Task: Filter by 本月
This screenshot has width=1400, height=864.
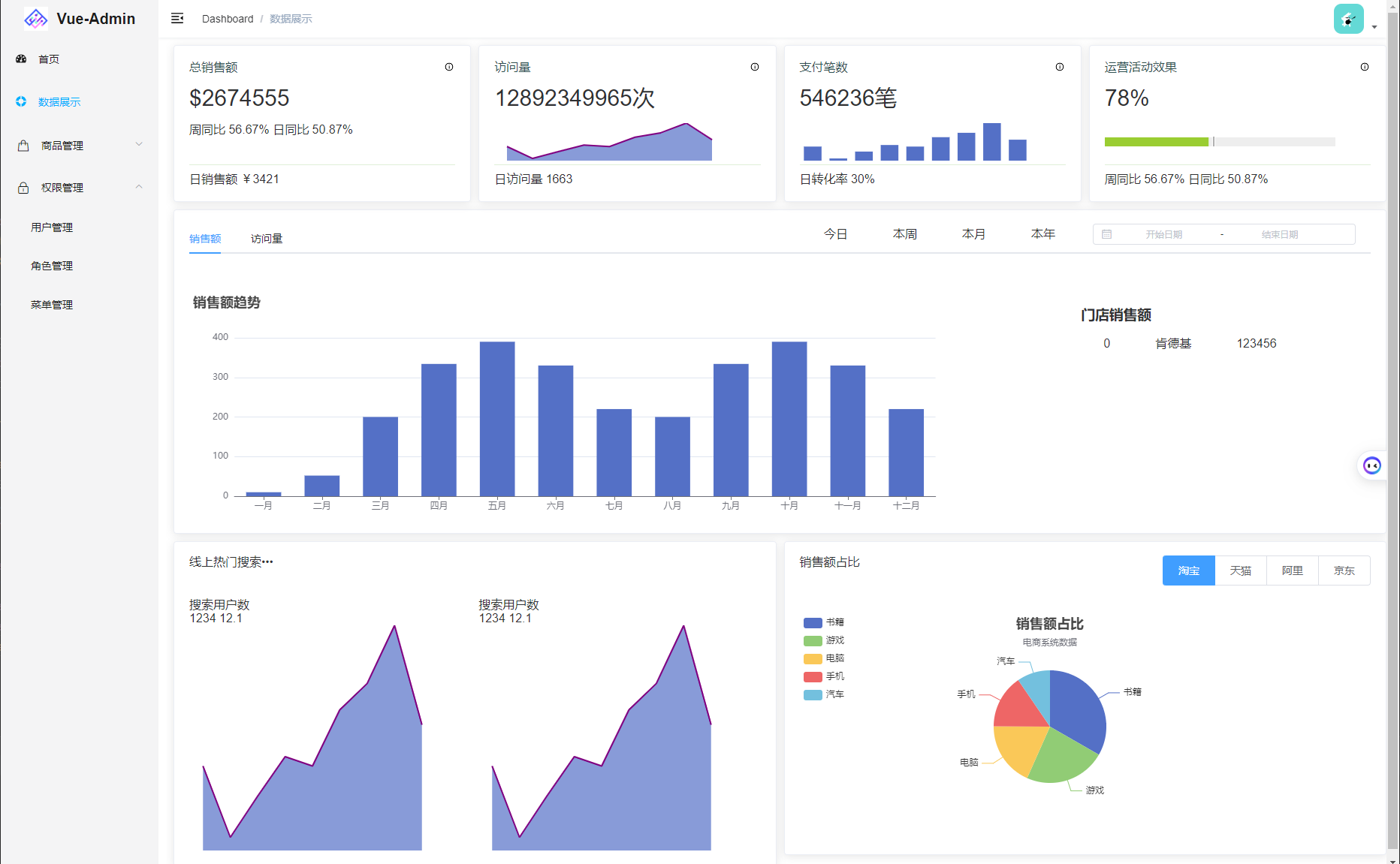Action: pos(973,234)
